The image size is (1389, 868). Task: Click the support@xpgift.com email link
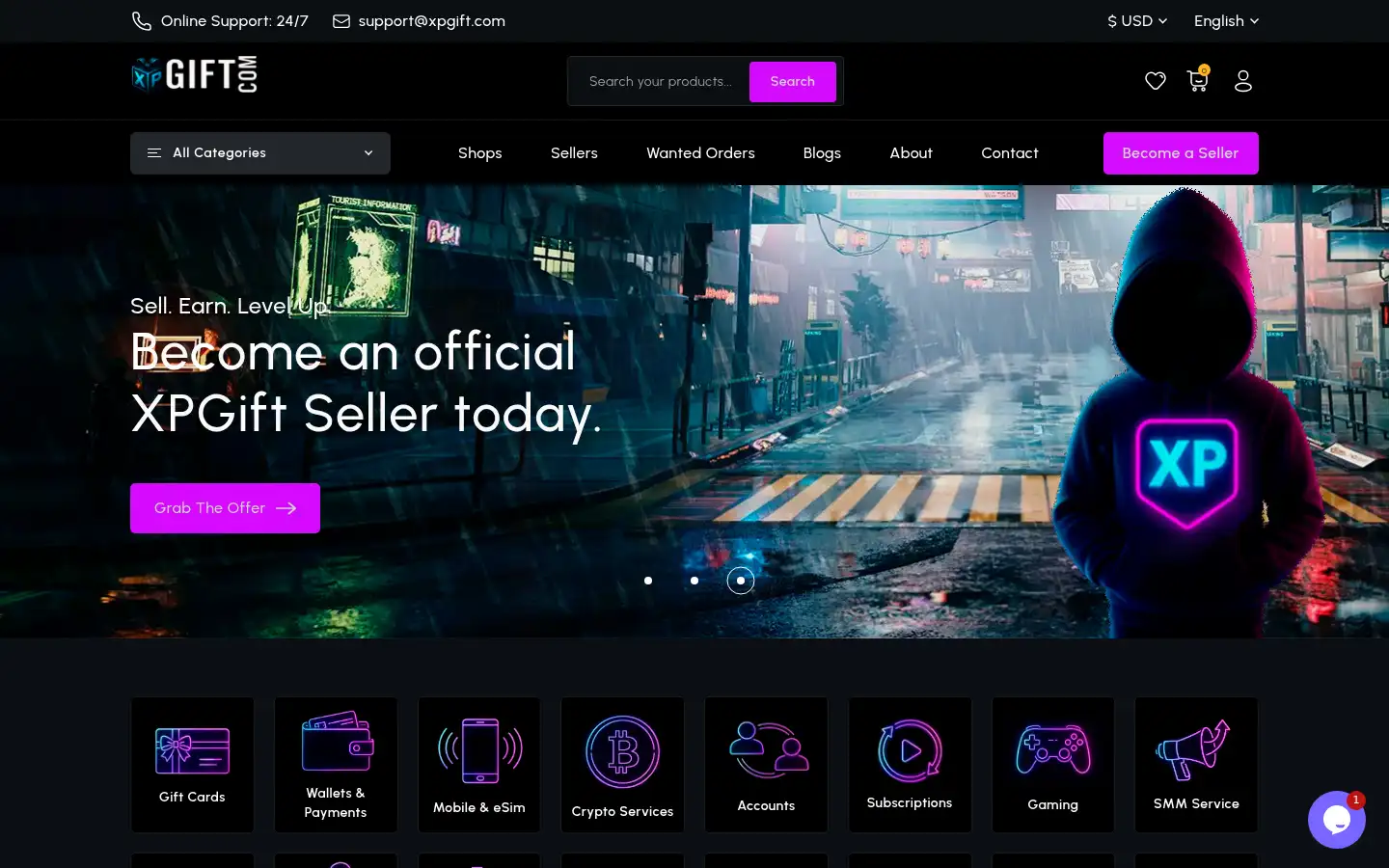tap(431, 21)
